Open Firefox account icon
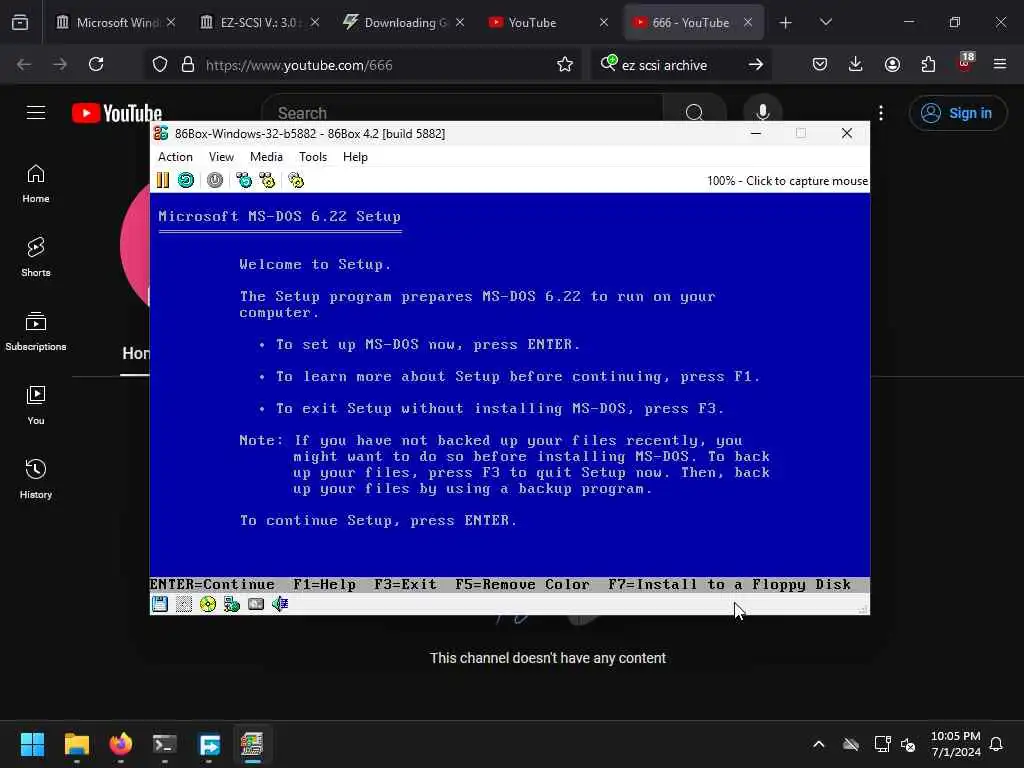The width and height of the screenshot is (1024, 768). [x=892, y=64]
